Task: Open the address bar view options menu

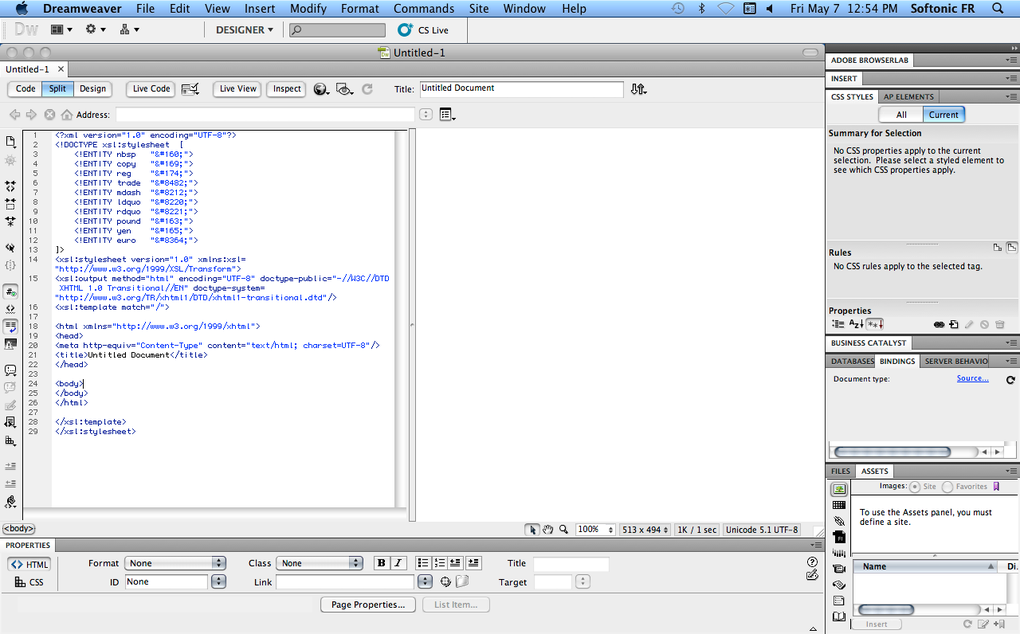Action: coord(448,115)
